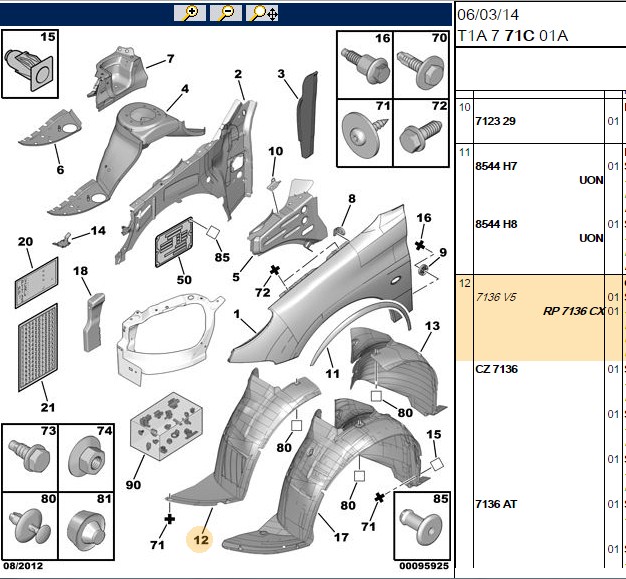The width and height of the screenshot is (626, 579).
Task: Click the clip assortment box drawing
Action: [x=167, y=426]
